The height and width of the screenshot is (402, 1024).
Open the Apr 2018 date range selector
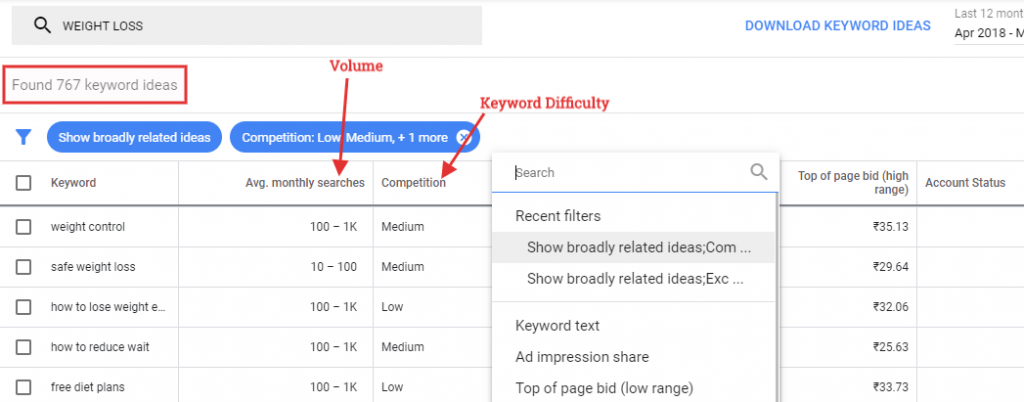[x=989, y=33]
